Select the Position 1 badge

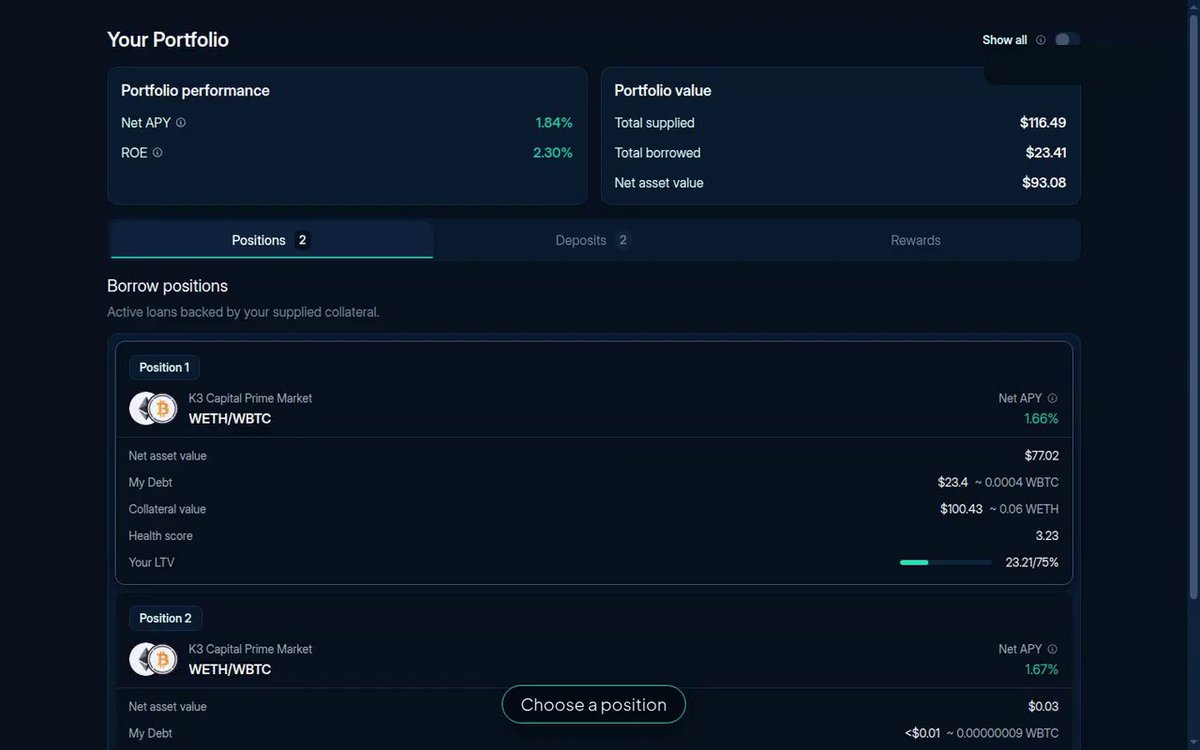(164, 367)
